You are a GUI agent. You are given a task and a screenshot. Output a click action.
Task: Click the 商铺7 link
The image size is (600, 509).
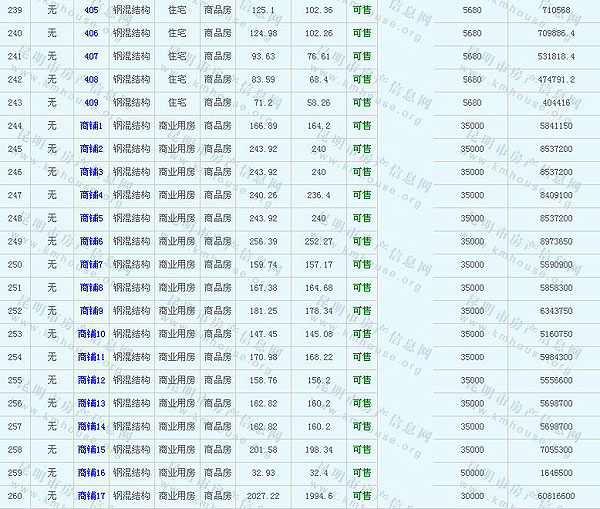click(91, 264)
